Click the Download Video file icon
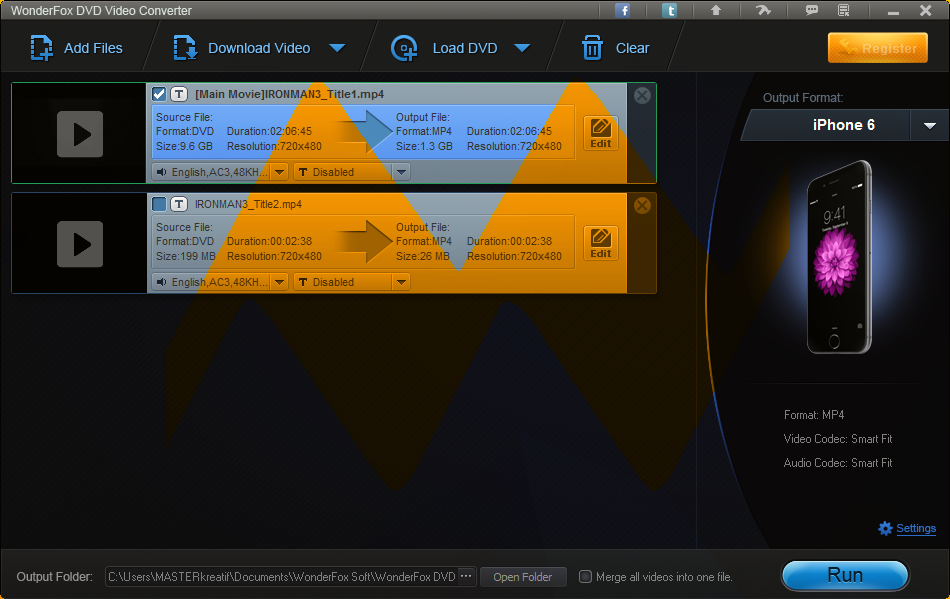 pos(185,48)
